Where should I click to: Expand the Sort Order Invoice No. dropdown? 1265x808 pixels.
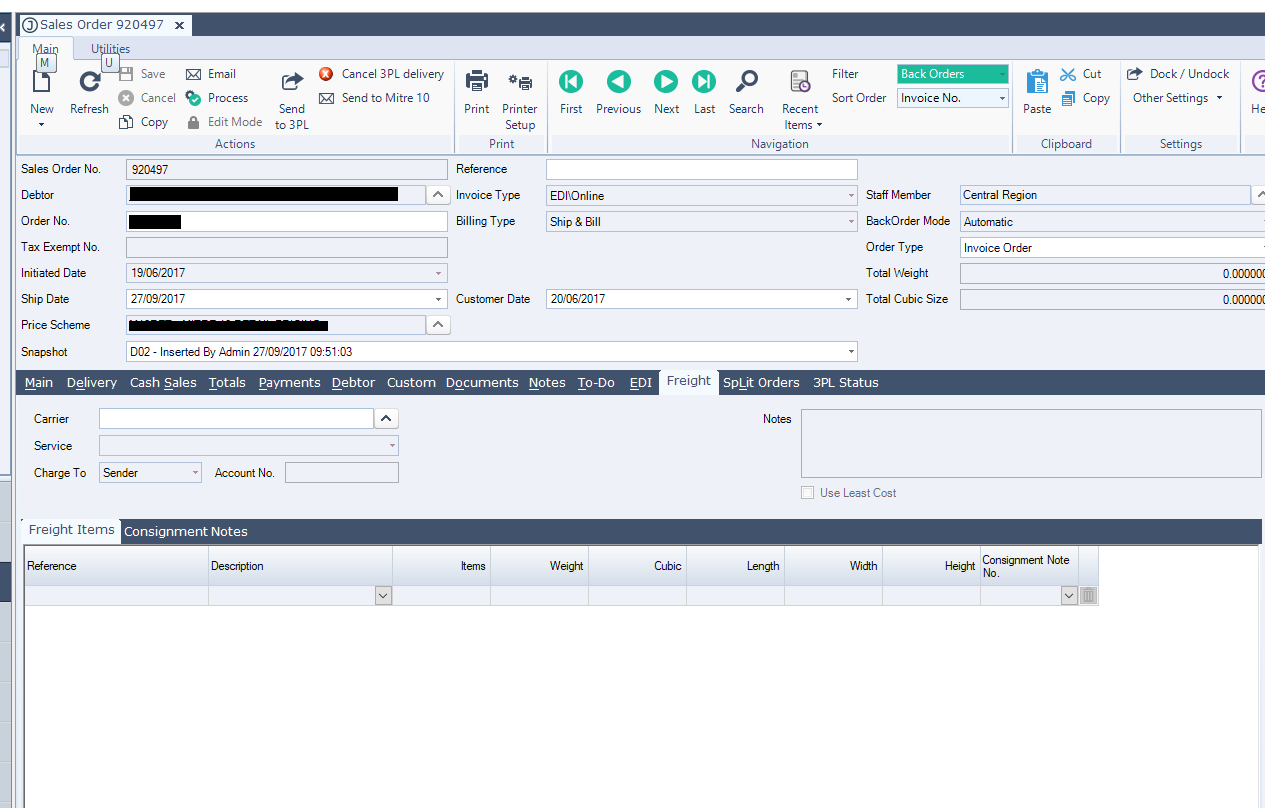[1002, 98]
